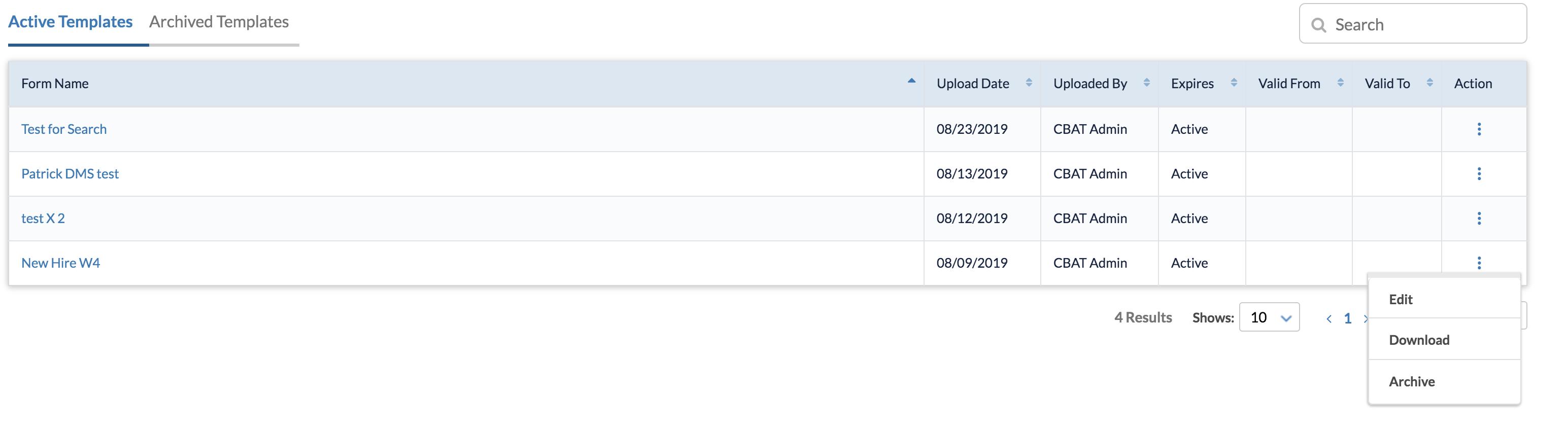Screen dimensions: 1568x432
Task: Sort table by Valid From arrows
Action: pos(1340,83)
